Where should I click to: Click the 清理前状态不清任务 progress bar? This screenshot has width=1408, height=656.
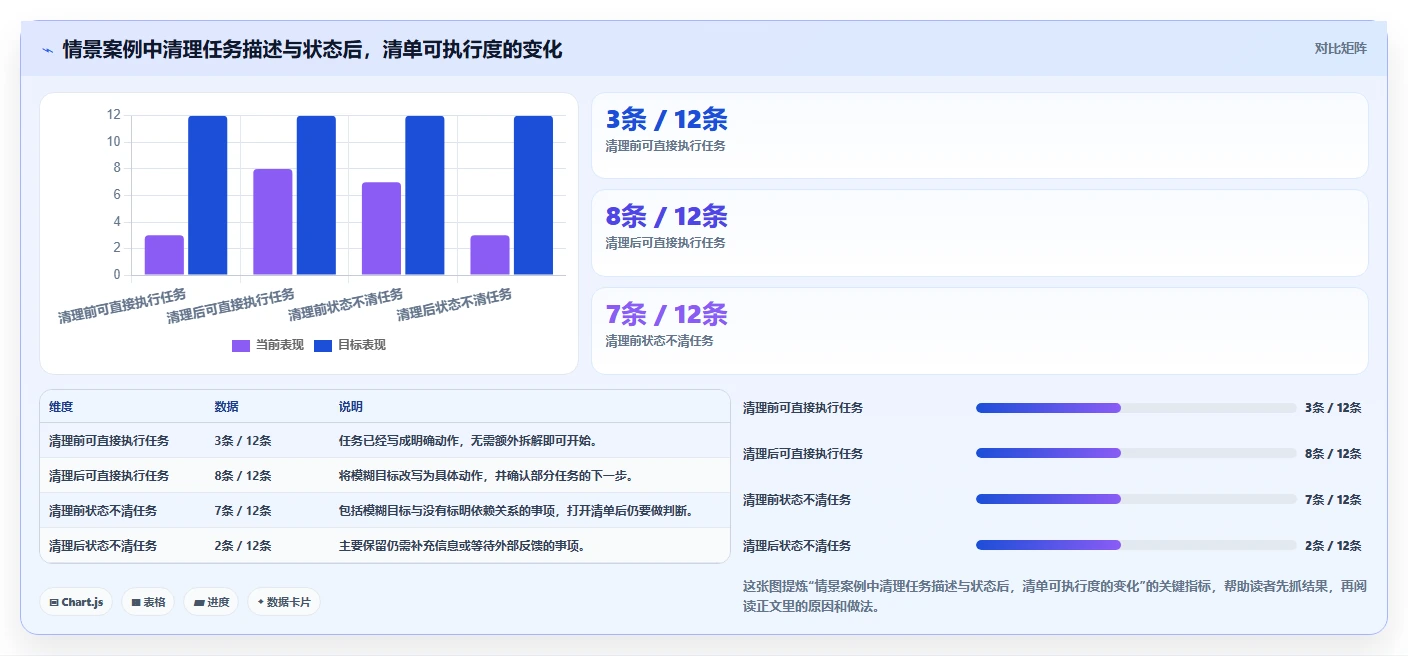(1136, 499)
